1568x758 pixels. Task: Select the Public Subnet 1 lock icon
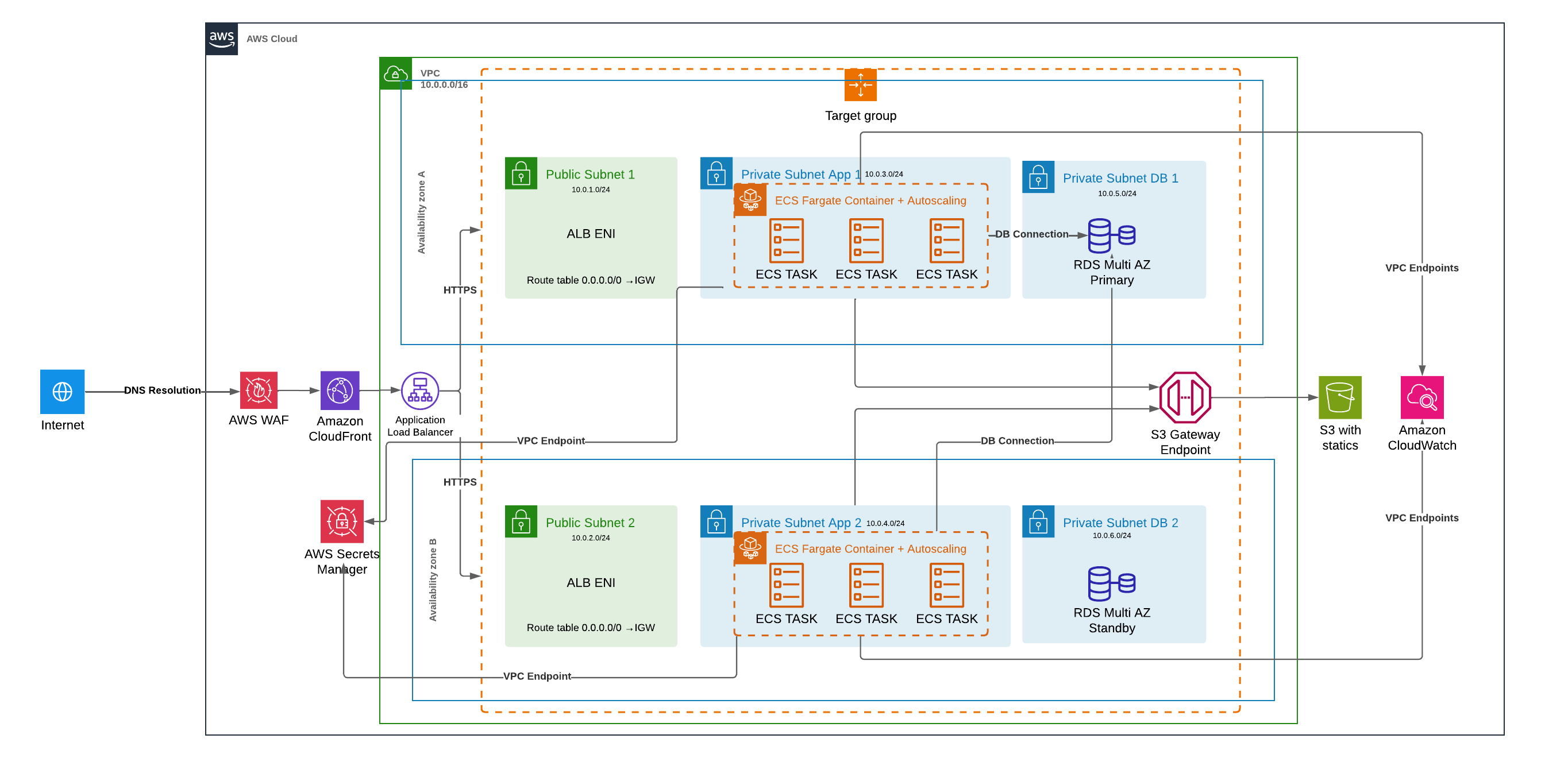[521, 173]
